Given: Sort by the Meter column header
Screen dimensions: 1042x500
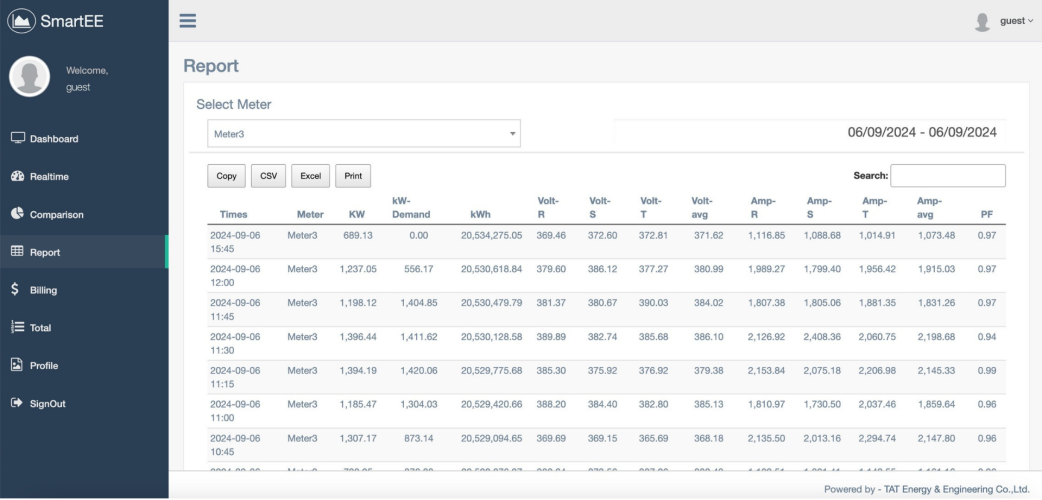Looking at the screenshot, I should pos(310,214).
